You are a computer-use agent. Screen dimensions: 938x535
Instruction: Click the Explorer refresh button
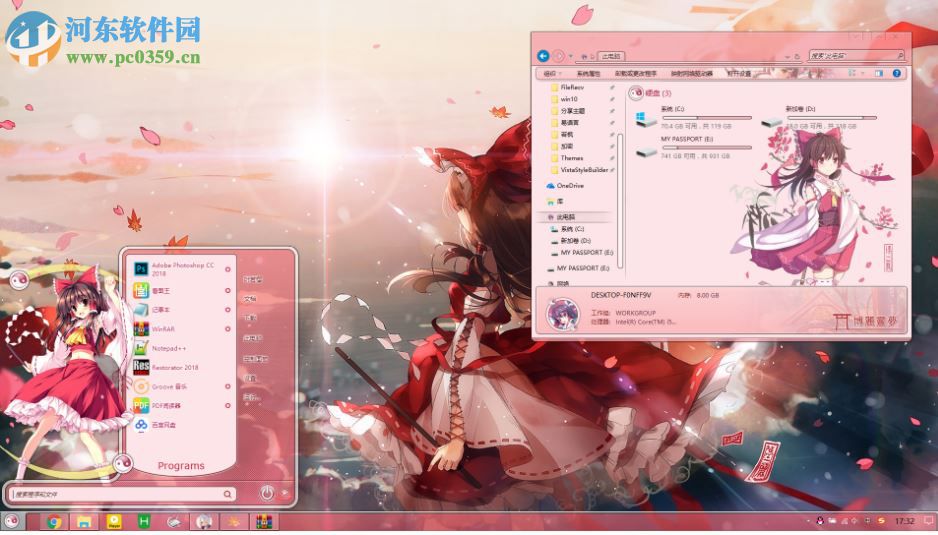[x=797, y=57]
